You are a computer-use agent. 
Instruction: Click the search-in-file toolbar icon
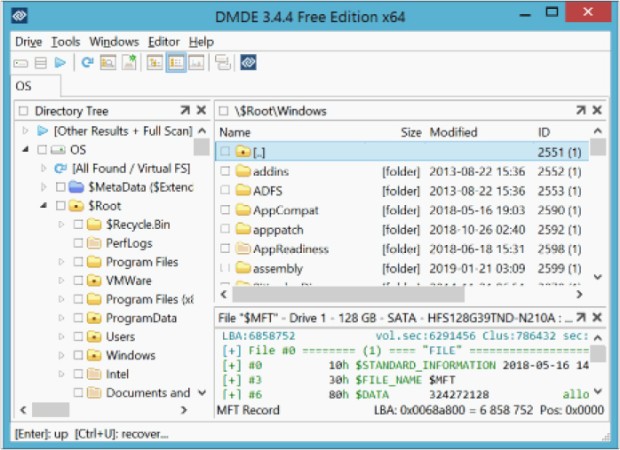tap(109, 63)
